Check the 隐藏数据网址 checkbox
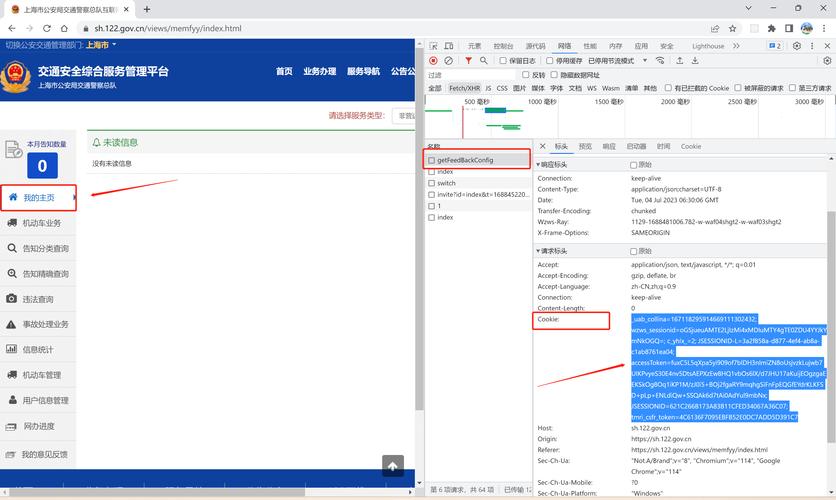The width and height of the screenshot is (836, 500). [554, 75]
